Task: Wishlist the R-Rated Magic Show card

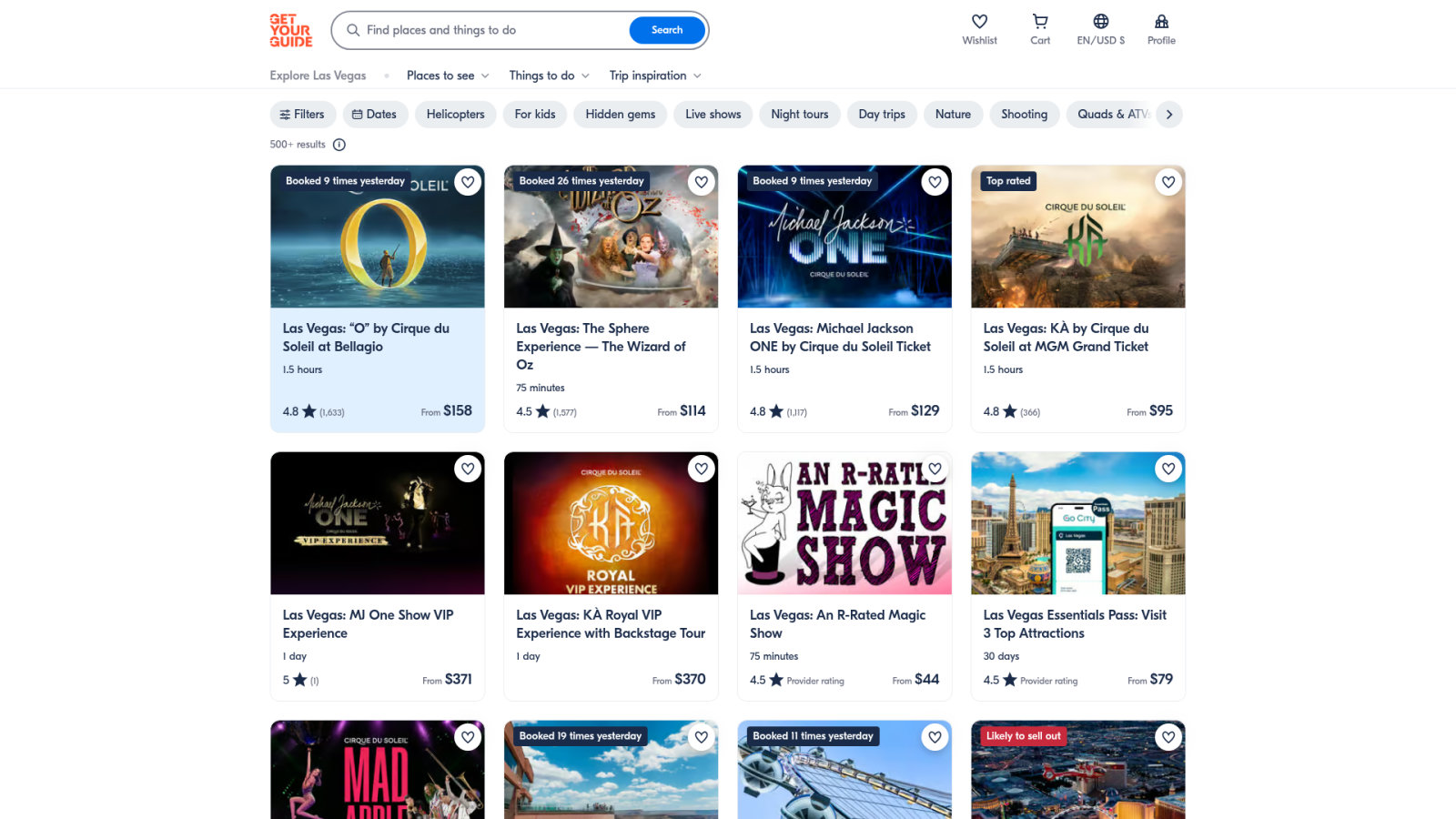Action: tap(935, 469)
